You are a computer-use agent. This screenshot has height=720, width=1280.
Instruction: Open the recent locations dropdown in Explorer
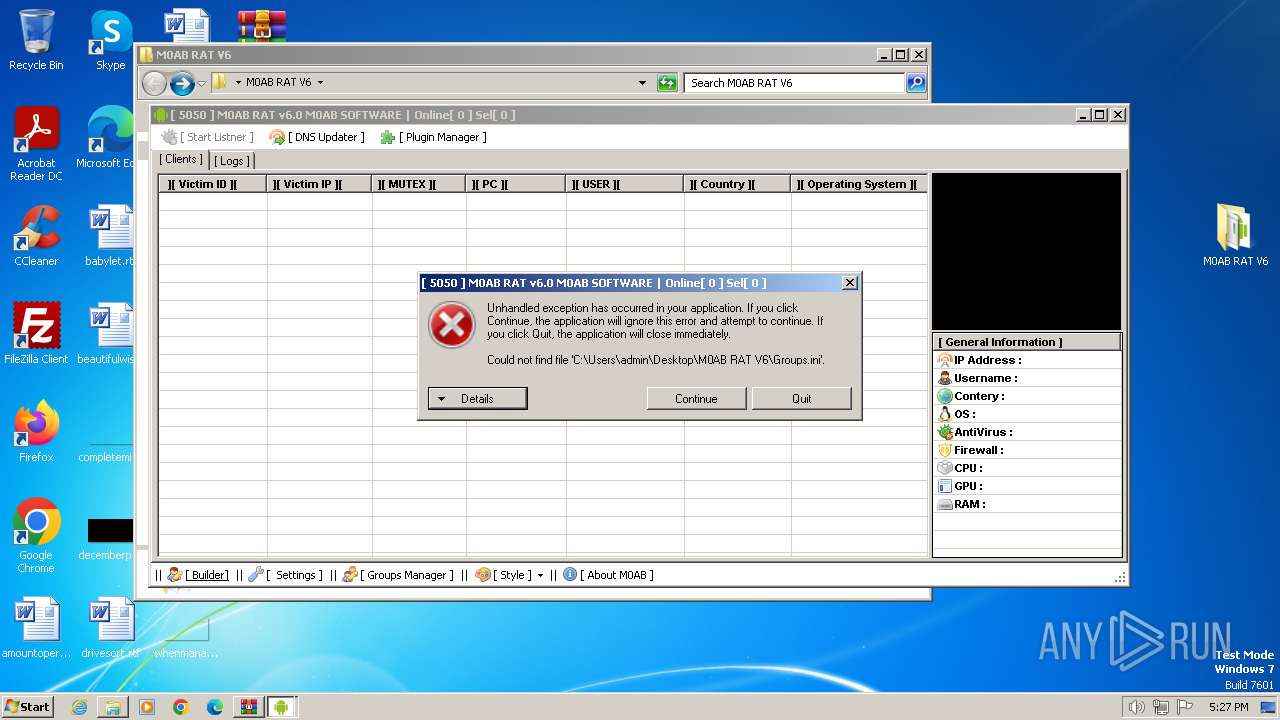click(x=202, y=83)
